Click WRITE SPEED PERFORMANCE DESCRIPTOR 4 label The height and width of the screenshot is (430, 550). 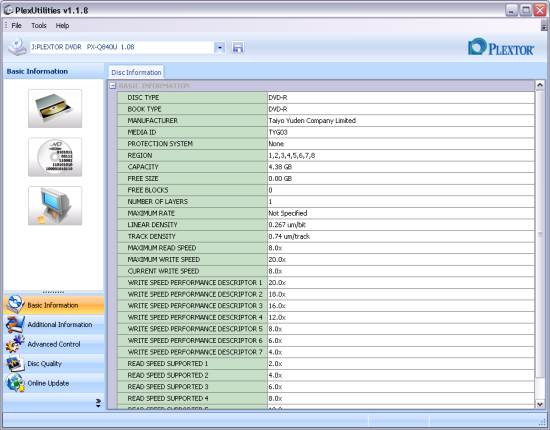click(195, 317)
